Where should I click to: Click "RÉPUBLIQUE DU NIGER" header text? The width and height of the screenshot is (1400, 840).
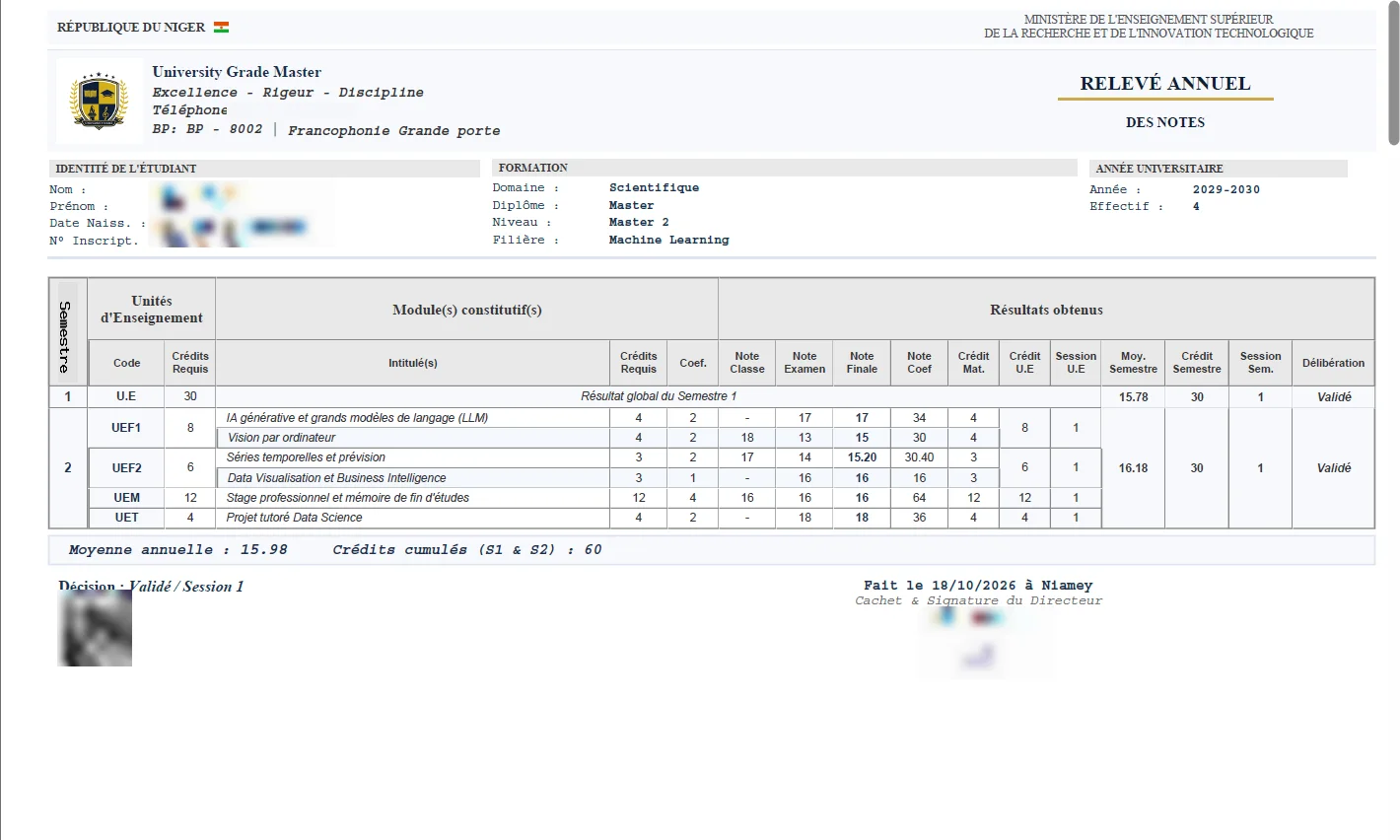tap(131, 28)
